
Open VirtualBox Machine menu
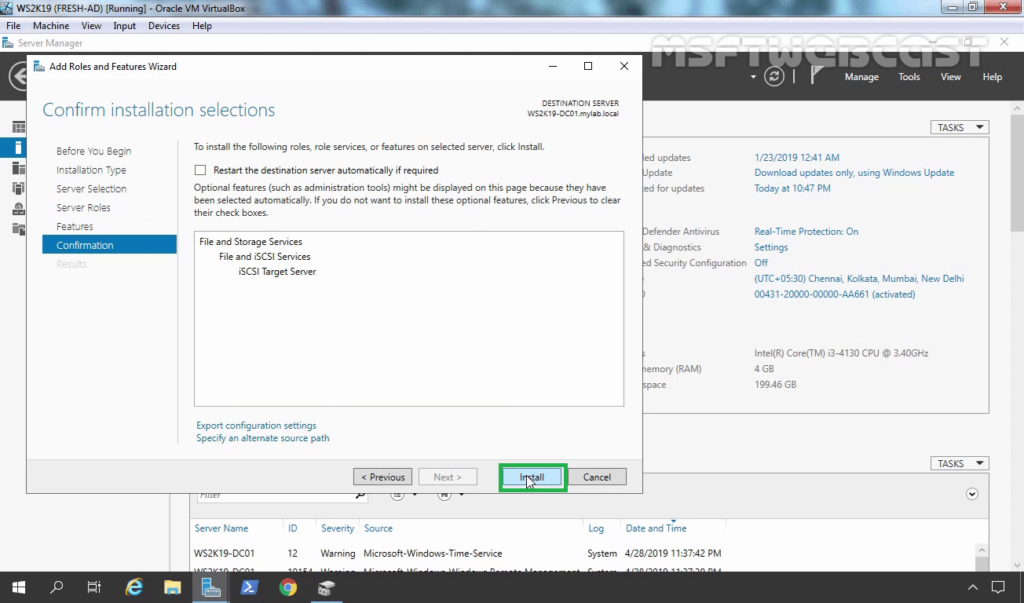pos(51,25)
